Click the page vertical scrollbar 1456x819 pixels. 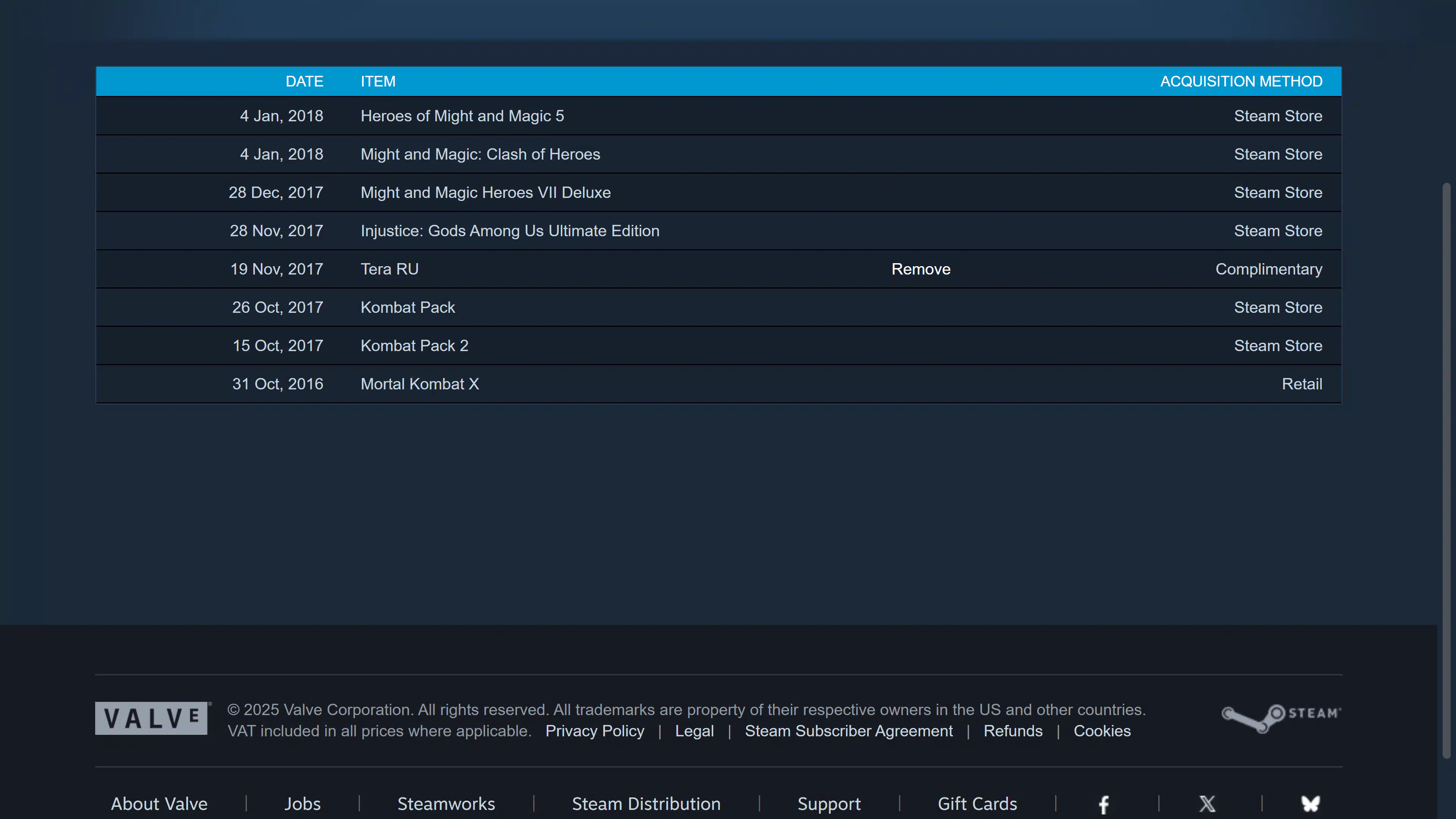(1447, 470)
